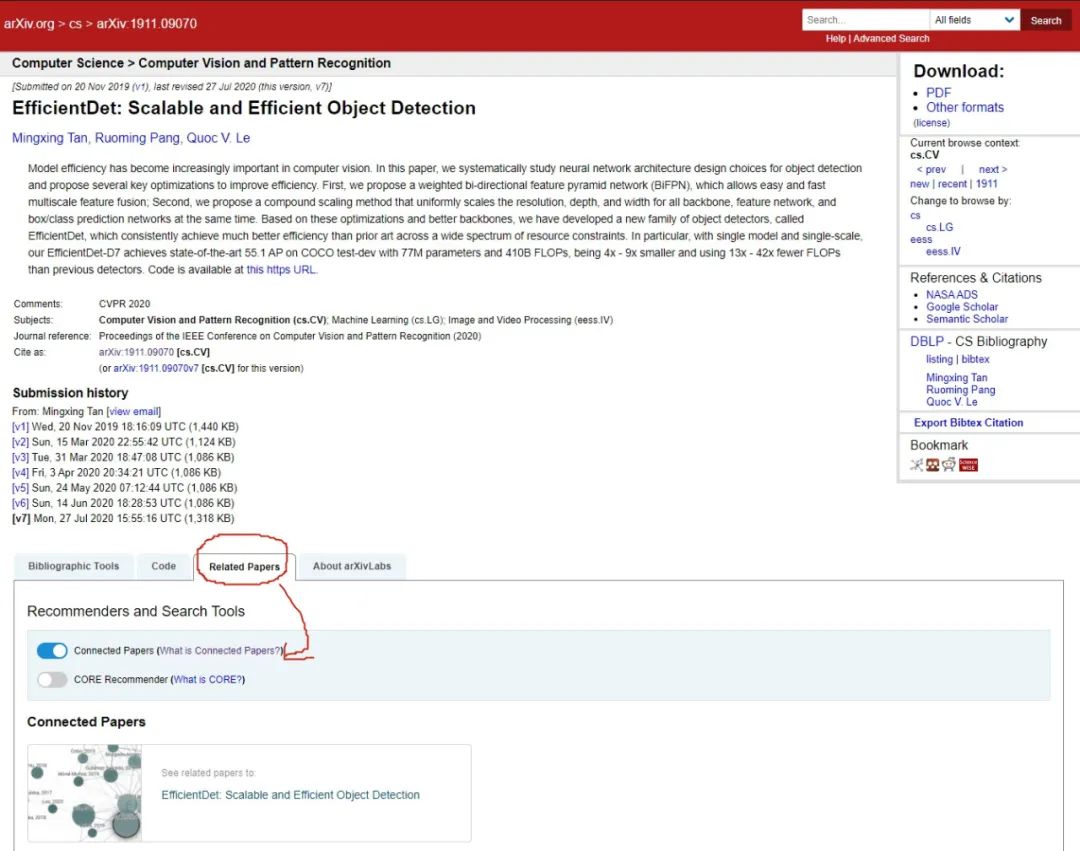Change browse context to cs
Image resolution: width=1080 pixels, height=851 pixels.
(x=915, y=216)
